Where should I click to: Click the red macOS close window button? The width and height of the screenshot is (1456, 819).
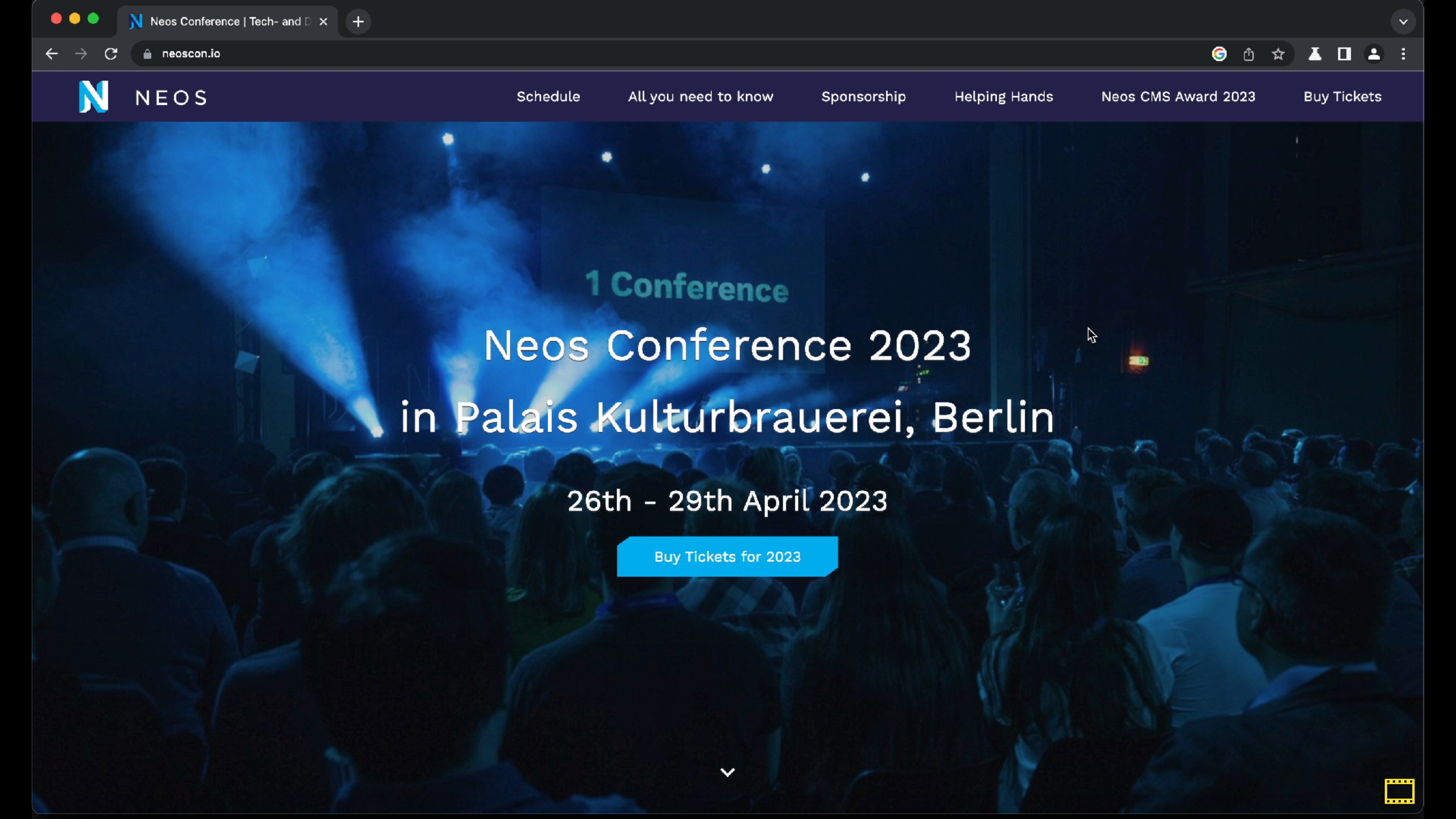click(x=56, y=19)
